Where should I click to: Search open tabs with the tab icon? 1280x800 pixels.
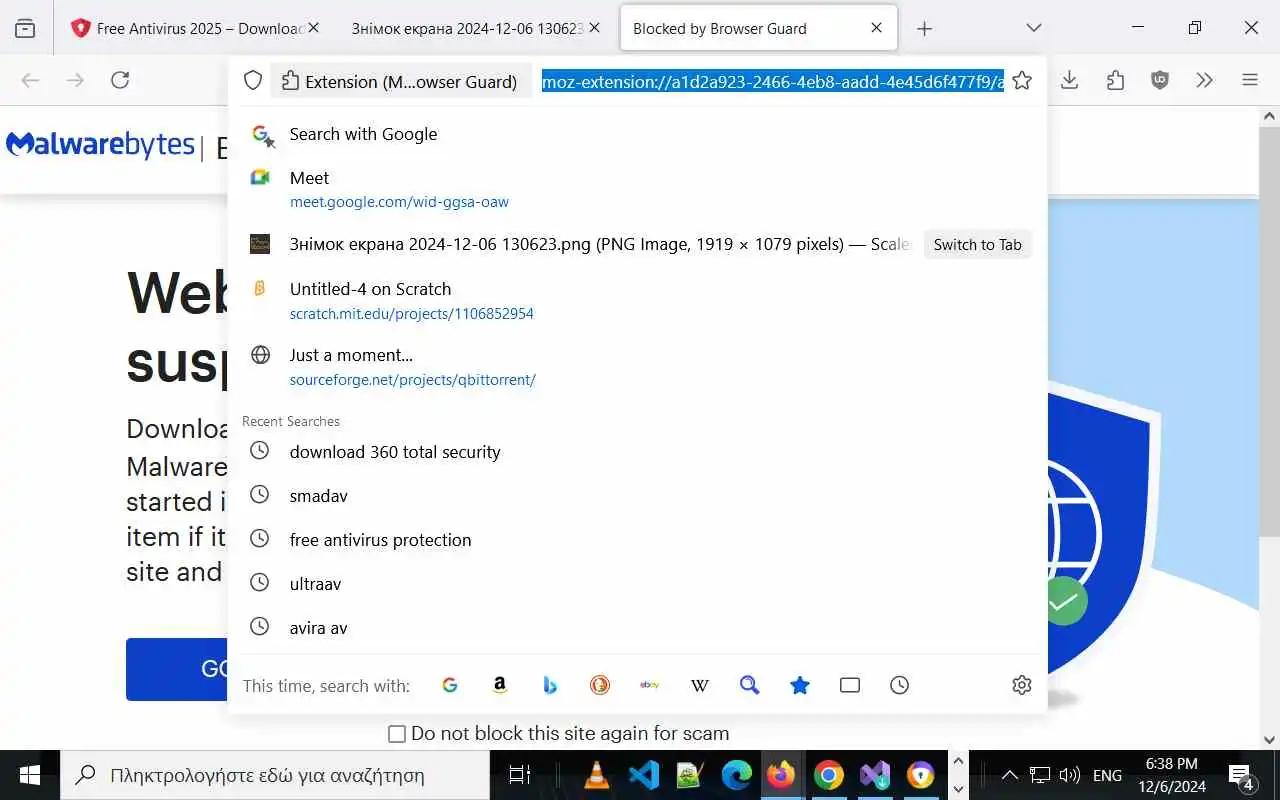click(850, 685)
